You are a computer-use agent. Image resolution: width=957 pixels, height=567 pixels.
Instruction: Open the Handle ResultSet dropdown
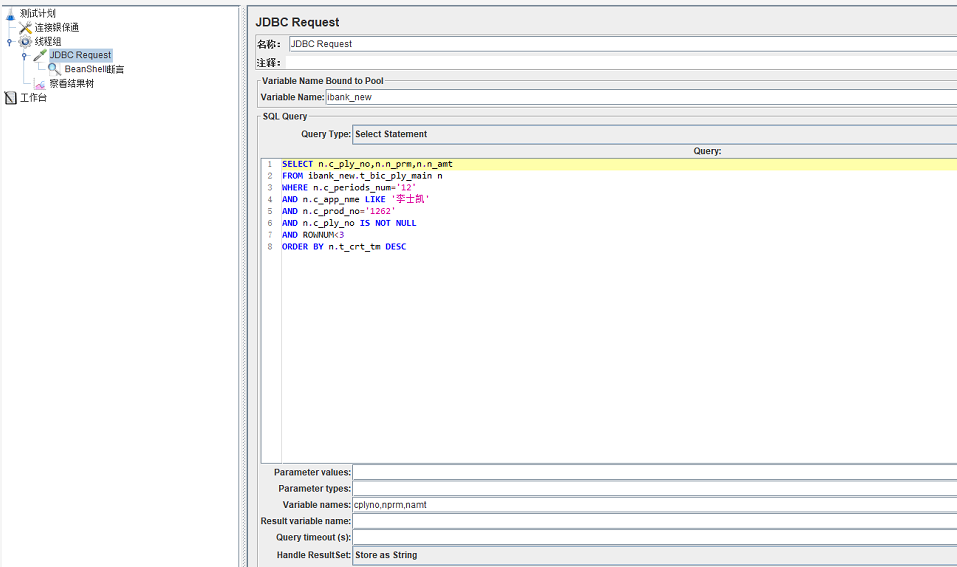tap(654, 555)
